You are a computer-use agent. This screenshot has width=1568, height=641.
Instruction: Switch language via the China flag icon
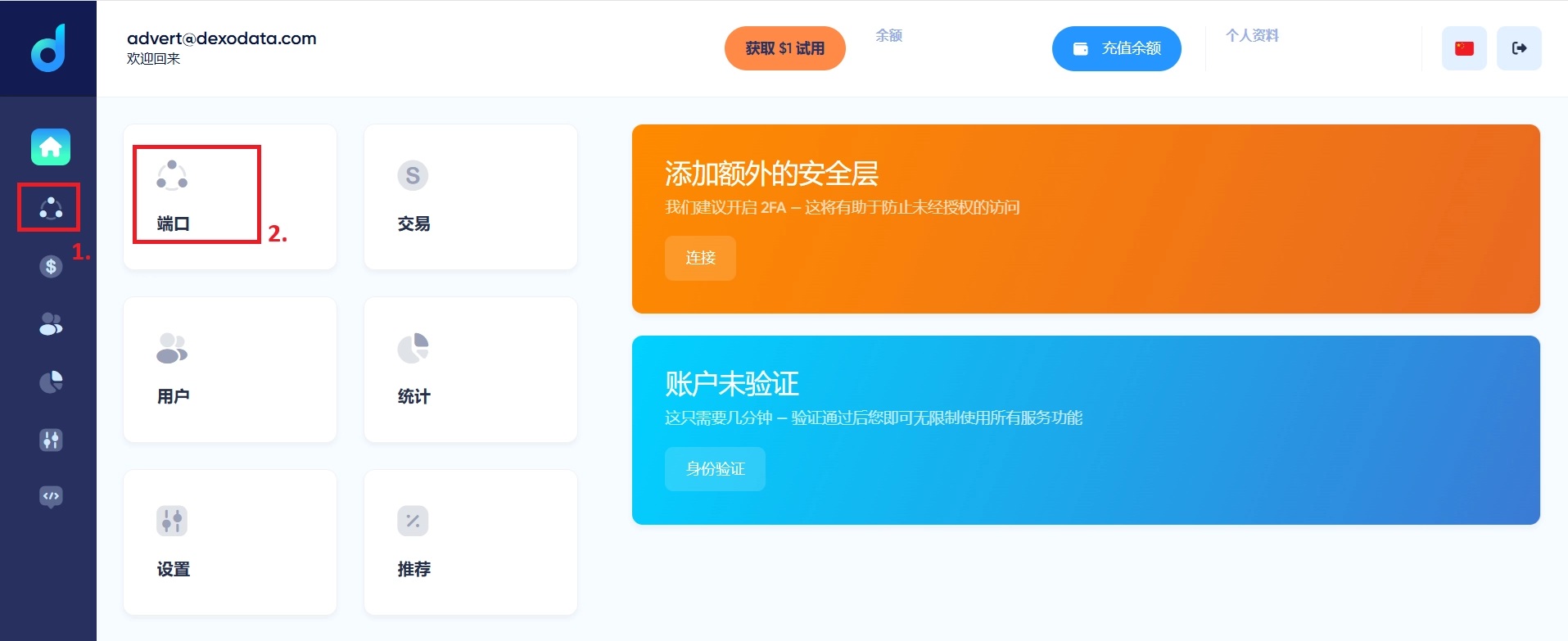pos(1464,48)
